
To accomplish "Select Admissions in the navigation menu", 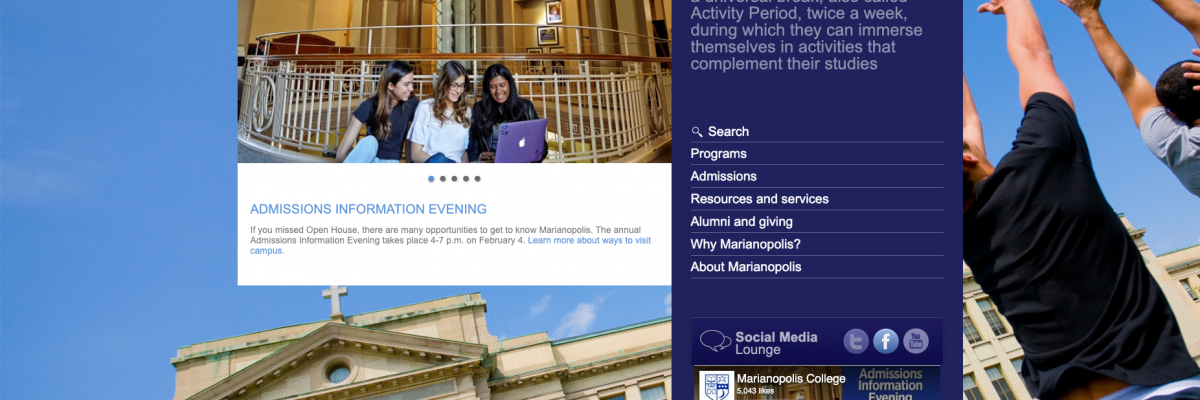I will click(x=723, y=176).
